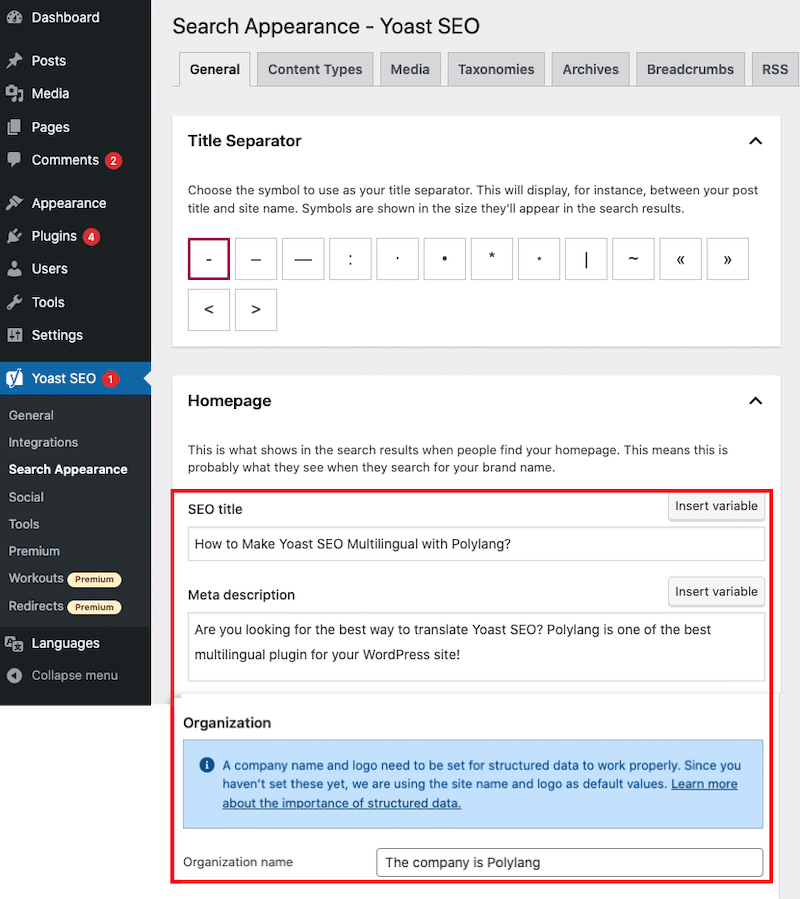Select the tilde title separator
The image size is (800, 899).
(x=633, y=258)
